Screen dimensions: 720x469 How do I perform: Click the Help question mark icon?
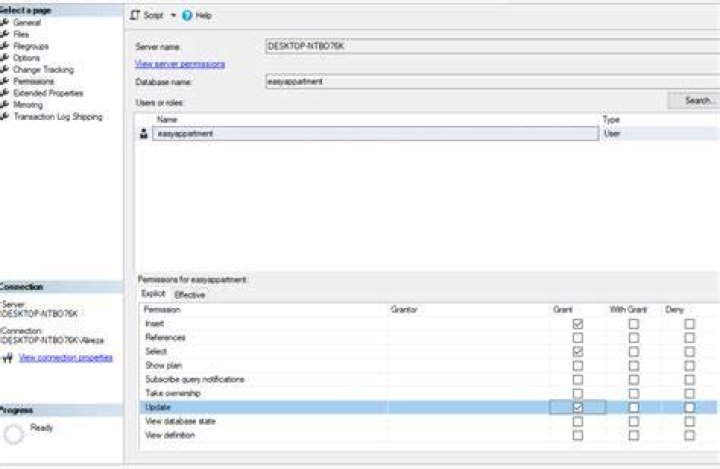tap(187, 16)
